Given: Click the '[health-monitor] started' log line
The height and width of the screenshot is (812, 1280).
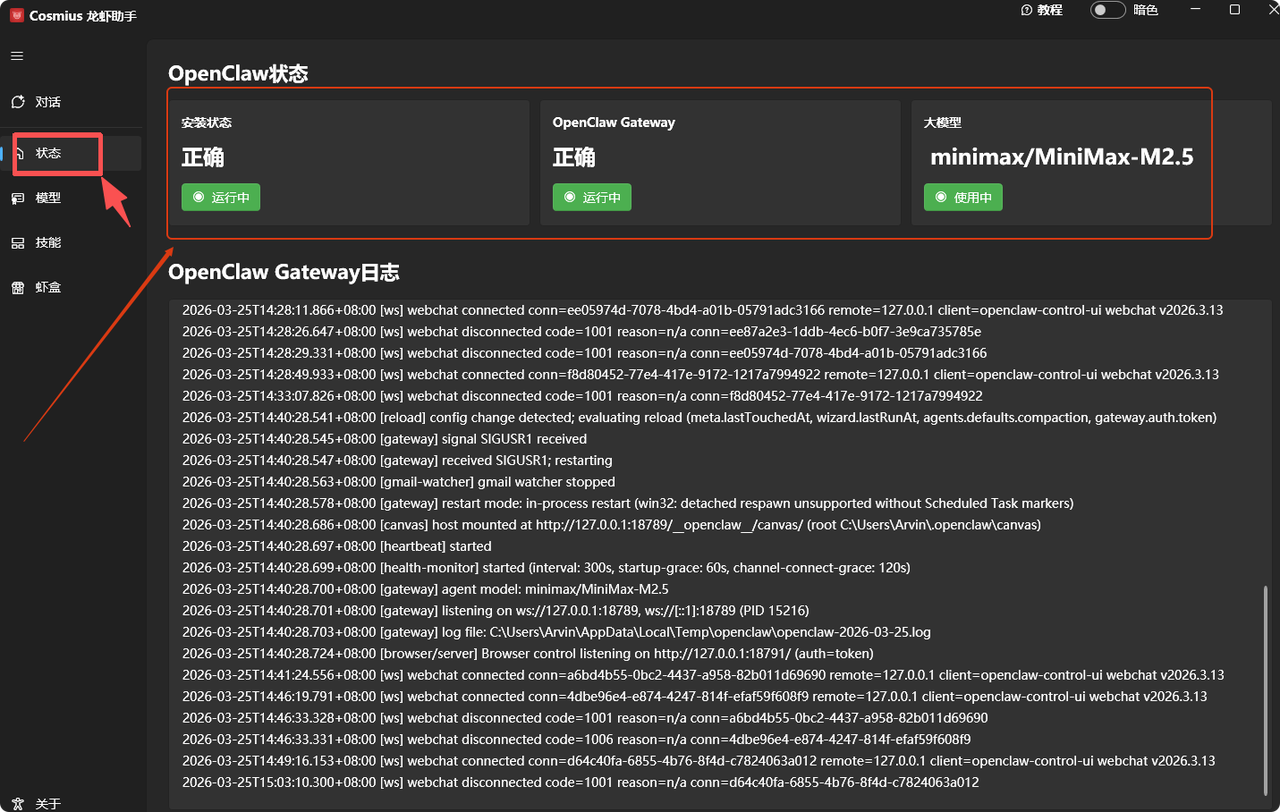Looking at the screenshot, I should coord(546,567).
